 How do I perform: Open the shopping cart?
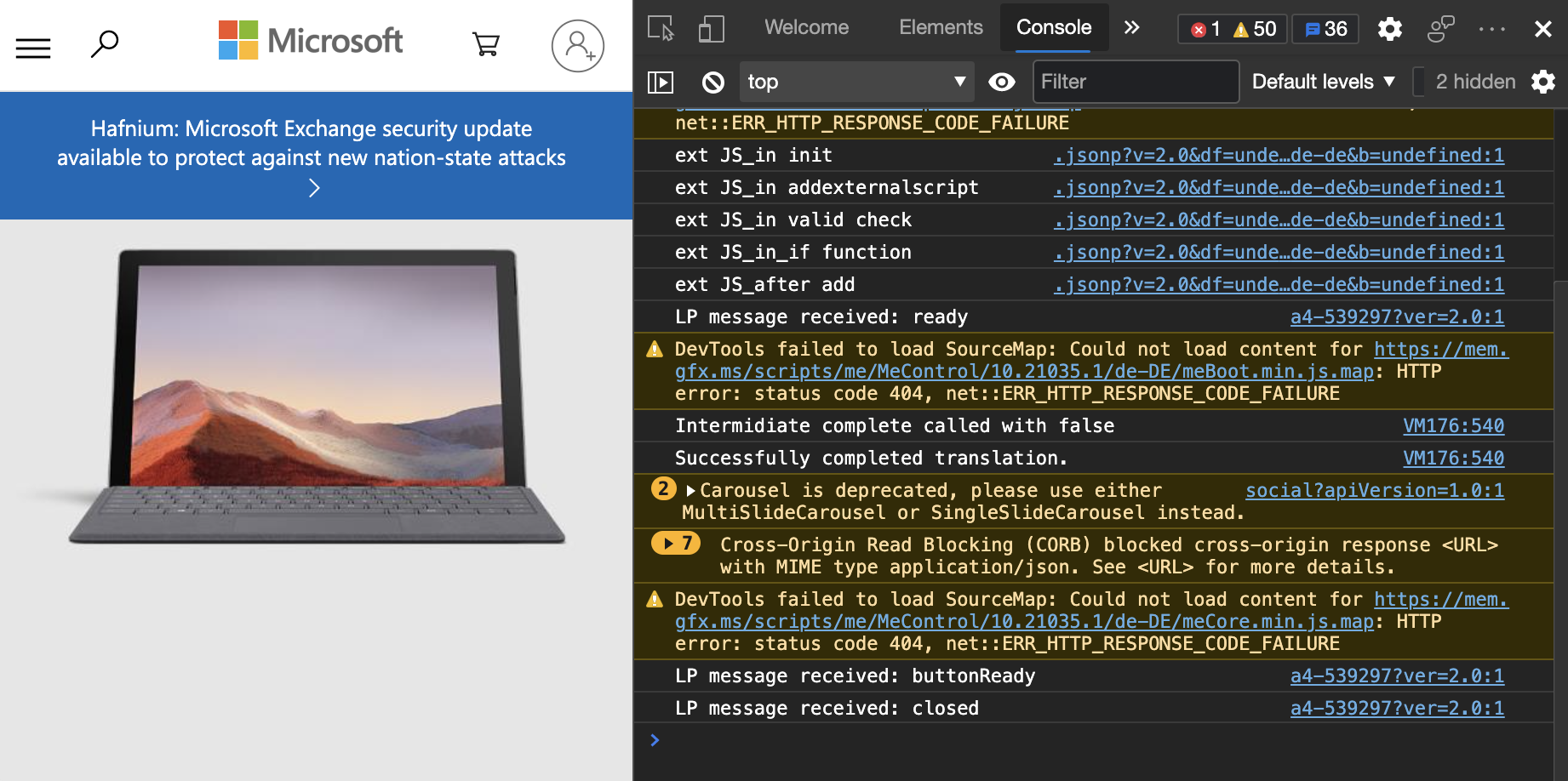[x=486, y=43]
